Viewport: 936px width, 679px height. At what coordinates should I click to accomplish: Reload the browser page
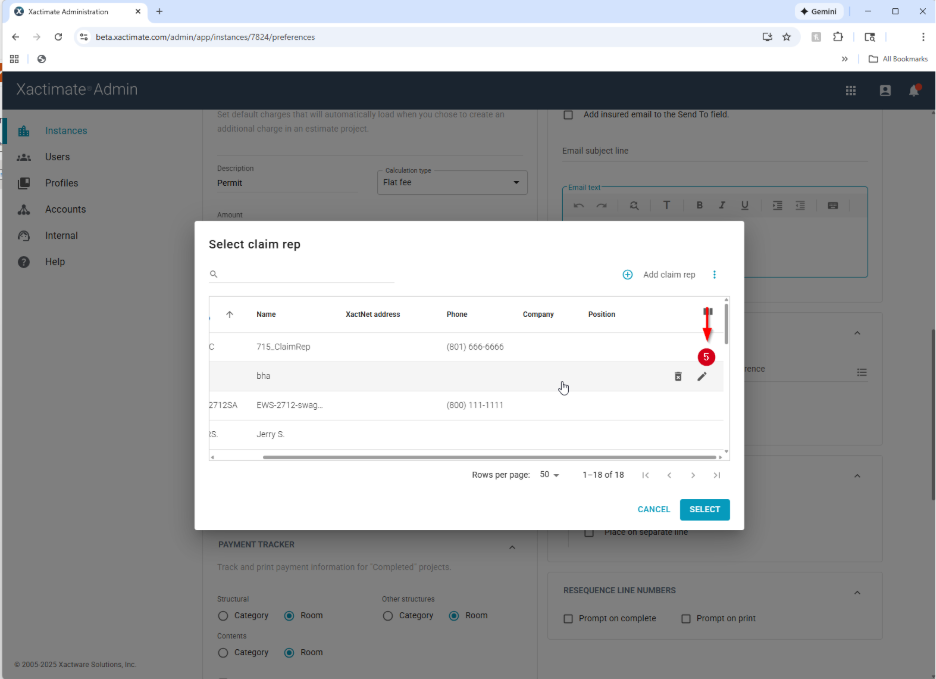click(58, 37)
